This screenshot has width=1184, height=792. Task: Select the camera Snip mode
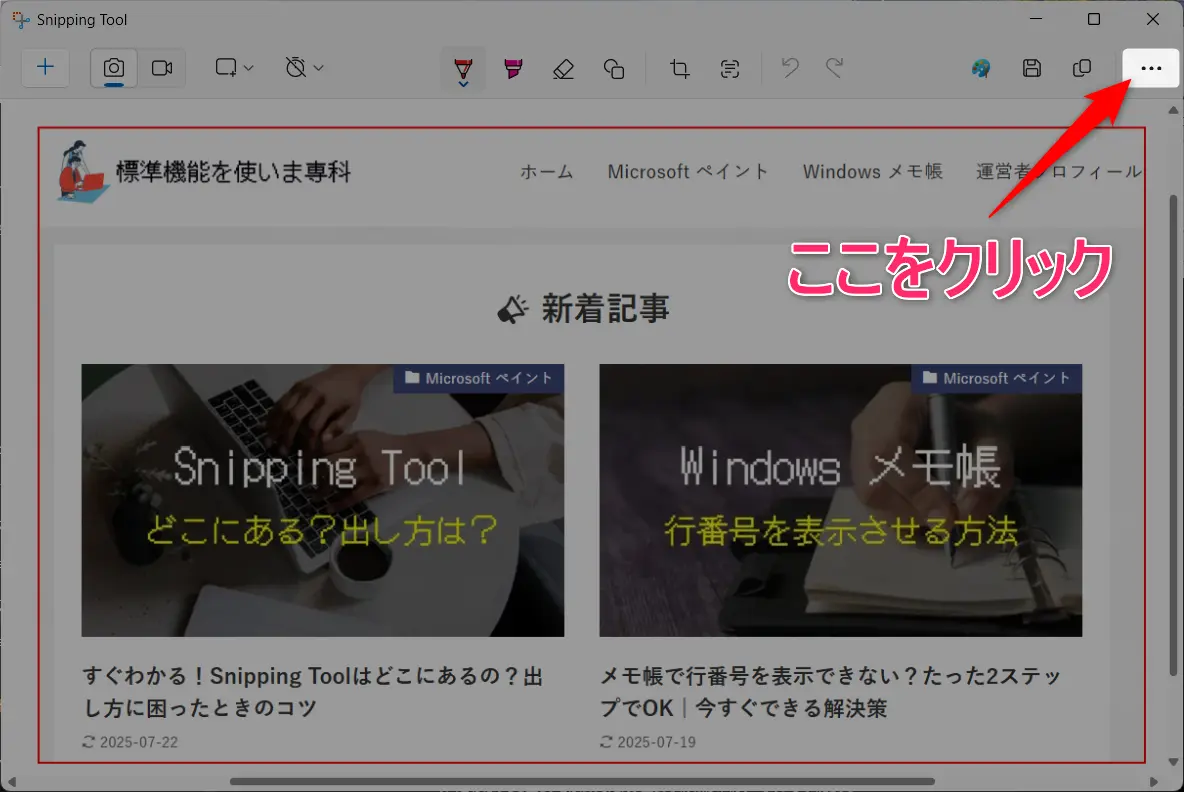point(114,68)
